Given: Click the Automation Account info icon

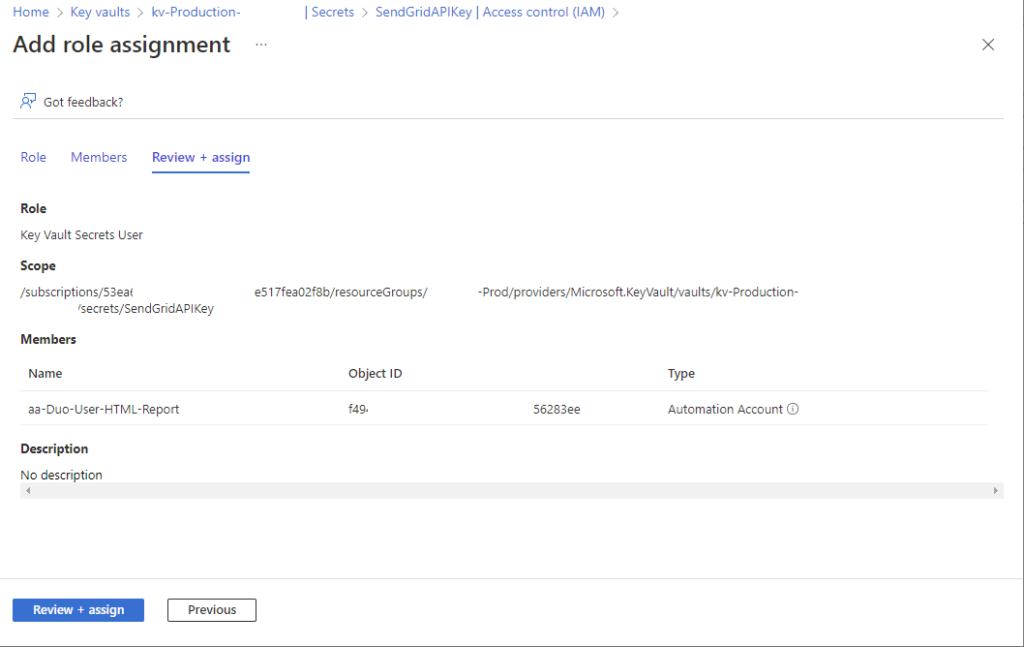Looking at the screenshot, I should pos(793,409).
